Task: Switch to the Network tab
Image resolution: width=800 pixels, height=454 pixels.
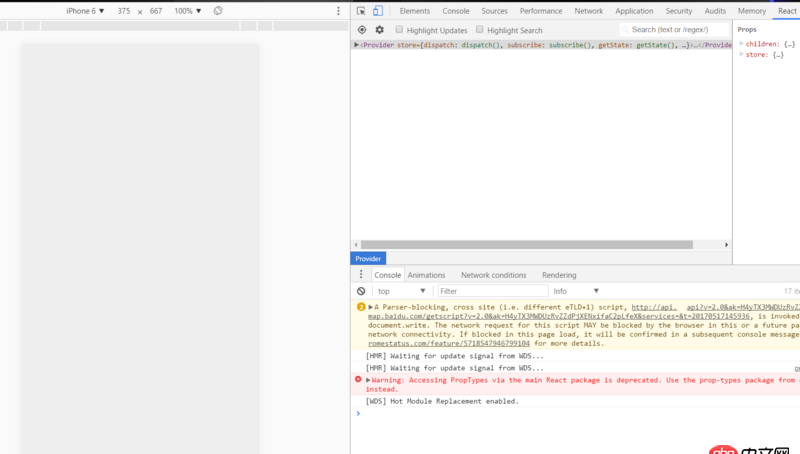Action: tap(588, 11)
